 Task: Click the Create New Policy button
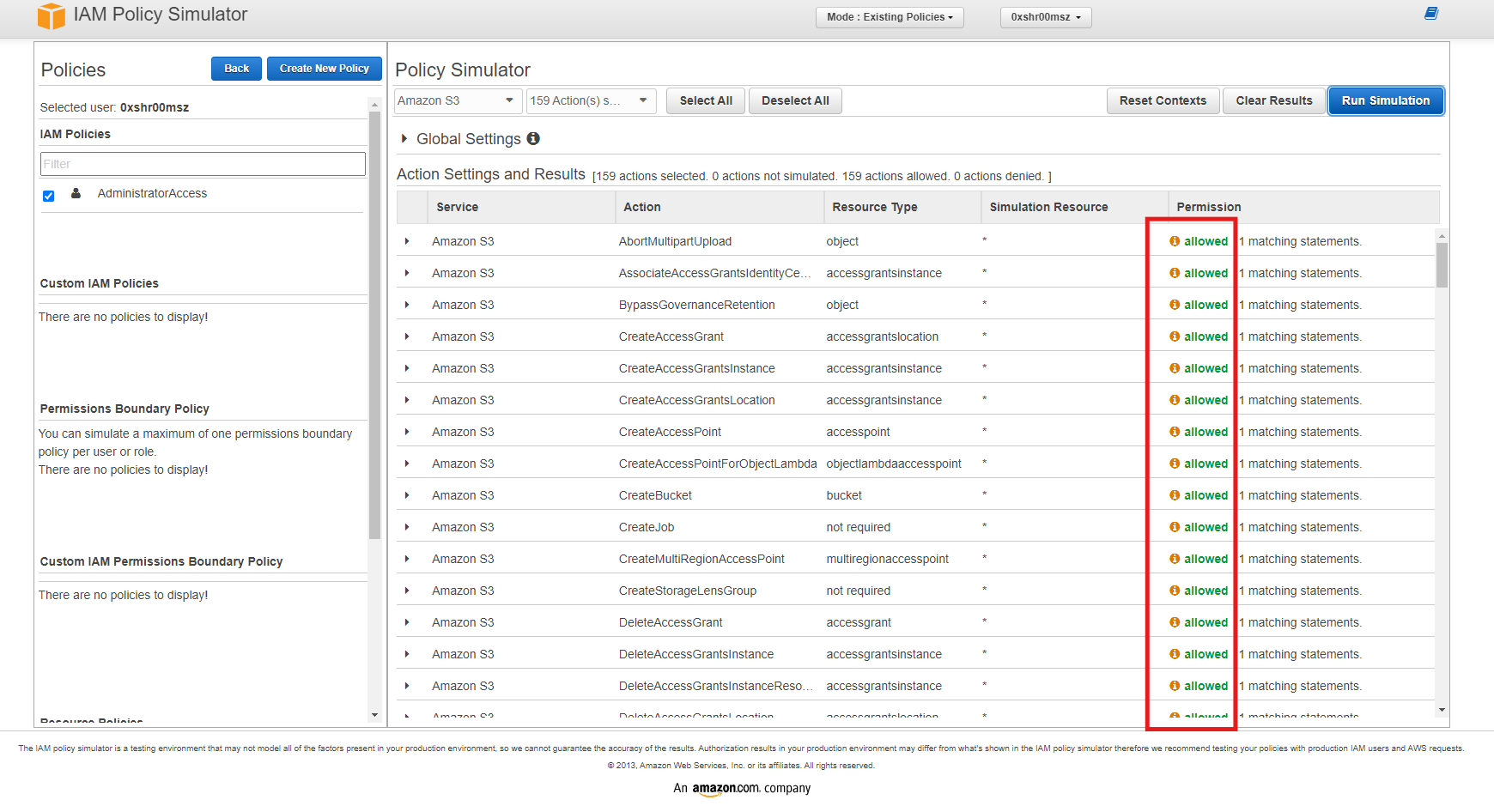click(x=324, y=69)
